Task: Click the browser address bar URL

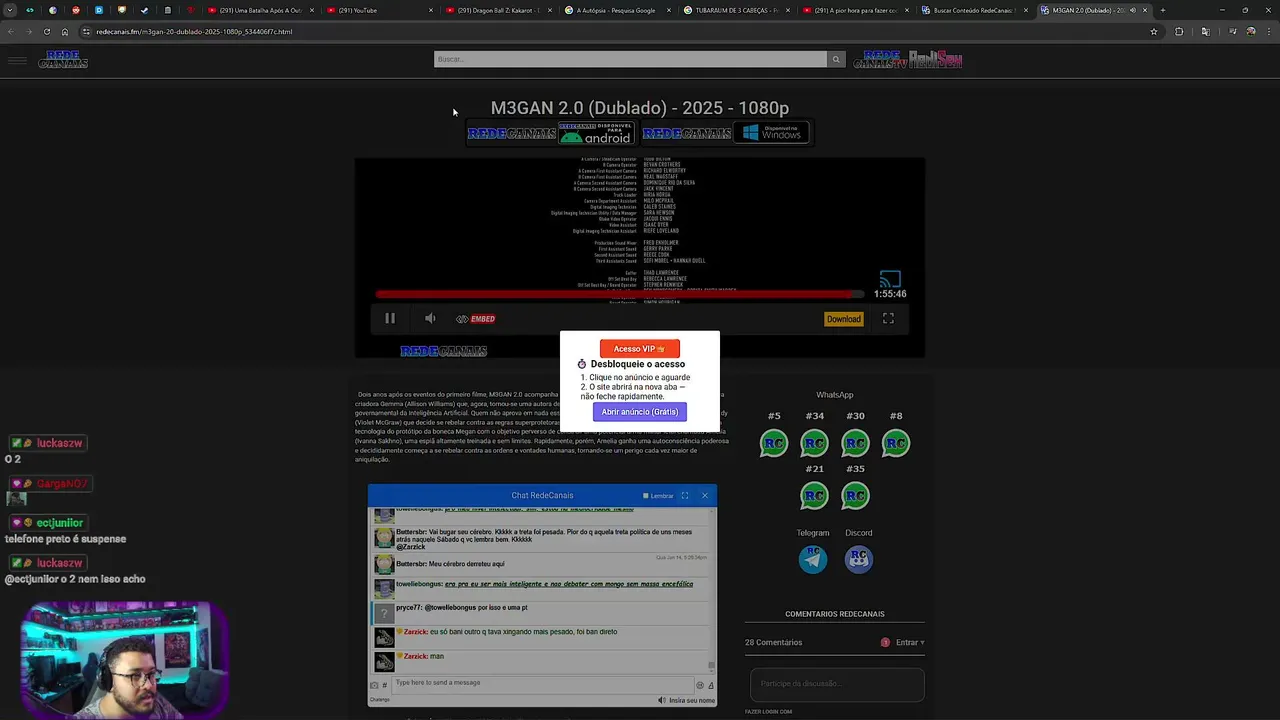Action: [x=194, y=32]
